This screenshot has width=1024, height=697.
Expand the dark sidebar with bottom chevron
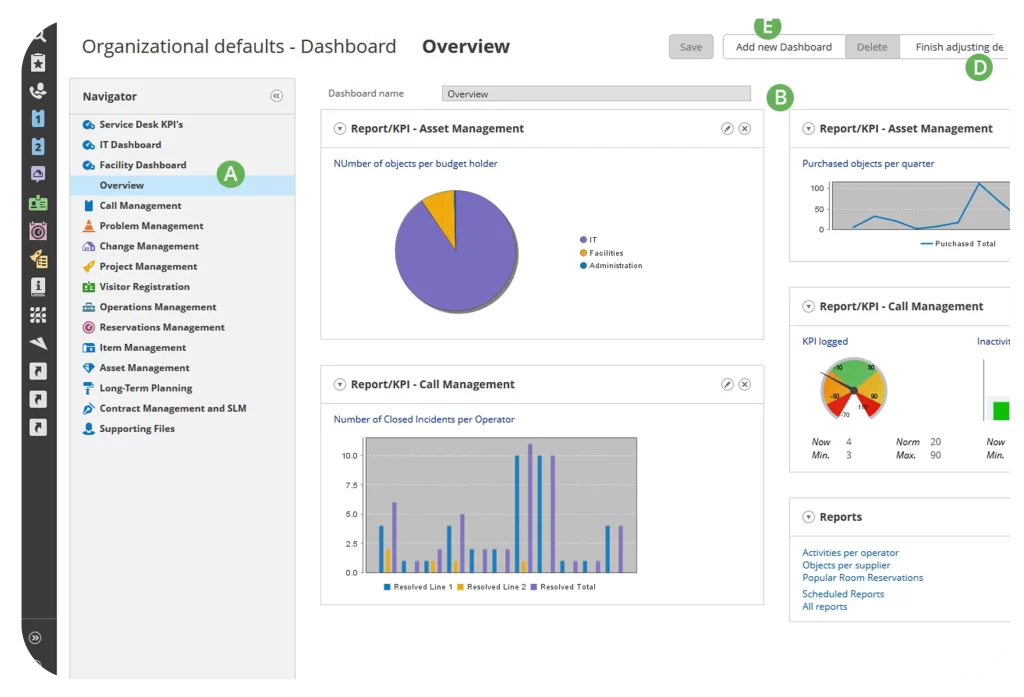pyautogui.click(x=36, y=637)
